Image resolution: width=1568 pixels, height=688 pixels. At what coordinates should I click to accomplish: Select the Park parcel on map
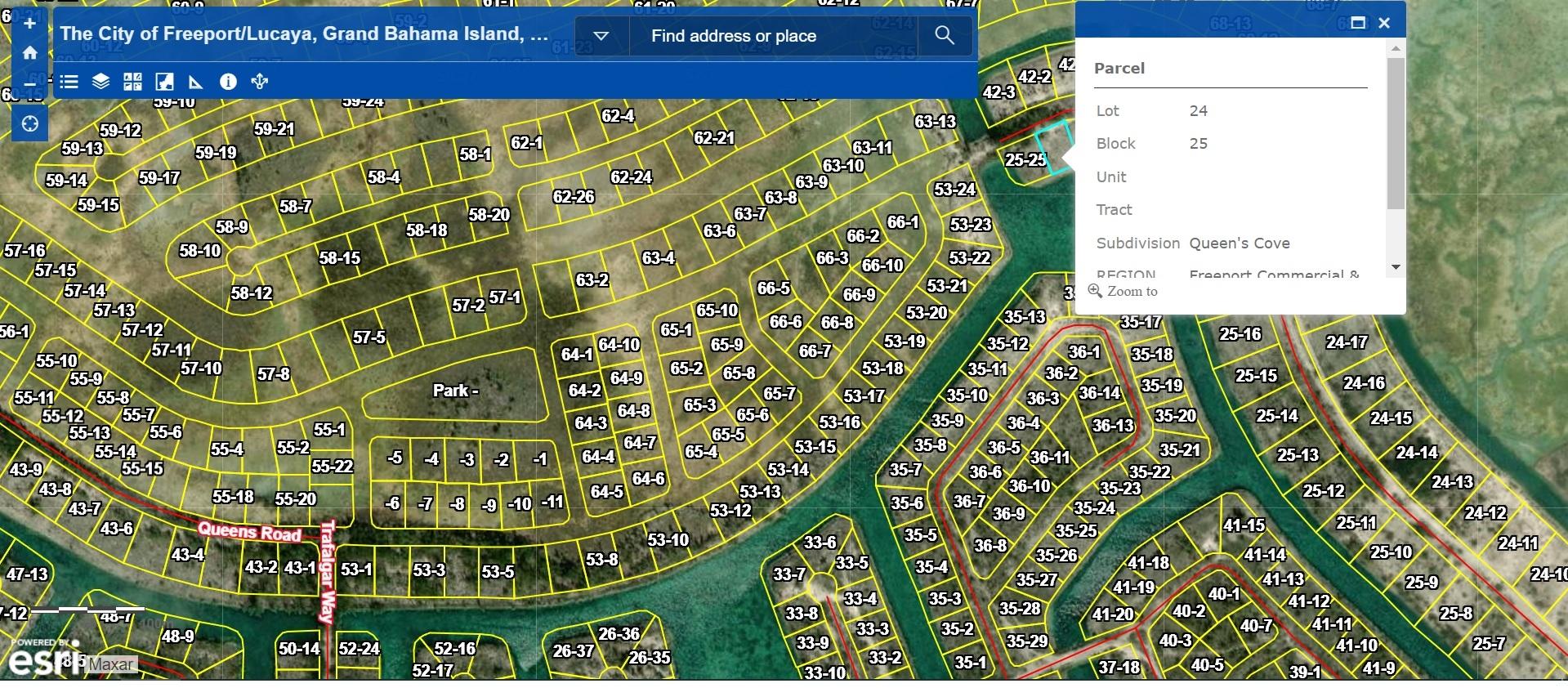click(x=455, y=391)
